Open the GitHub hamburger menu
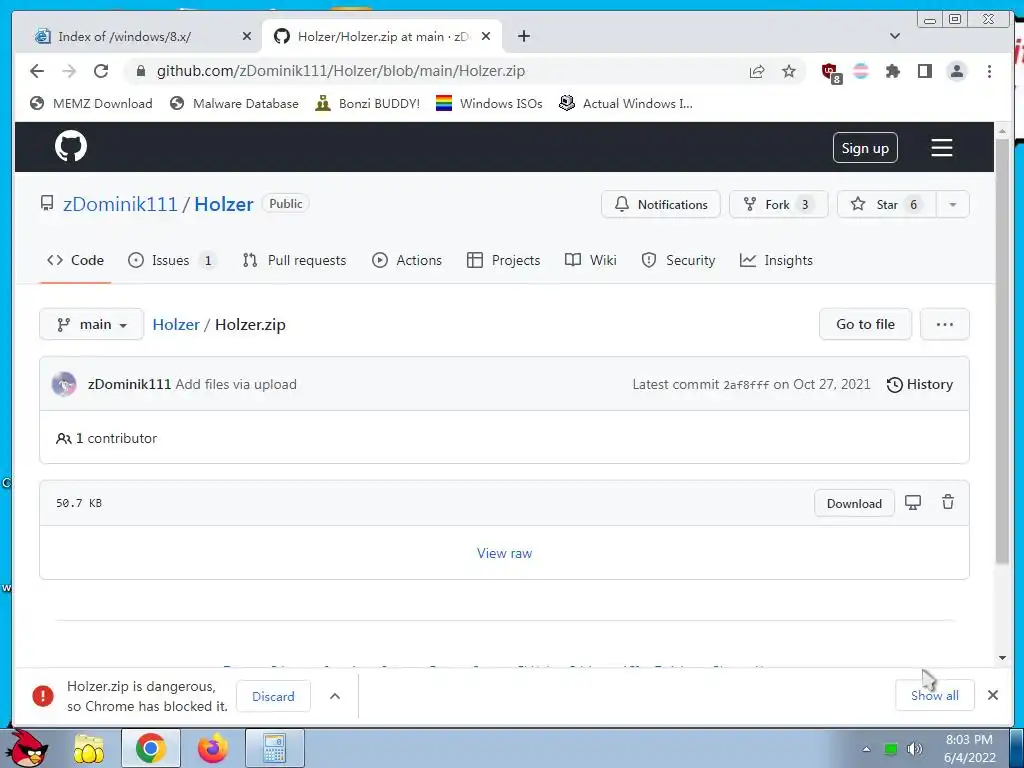The height and width of the screenshot is (768, 1024). coord(941,148)
